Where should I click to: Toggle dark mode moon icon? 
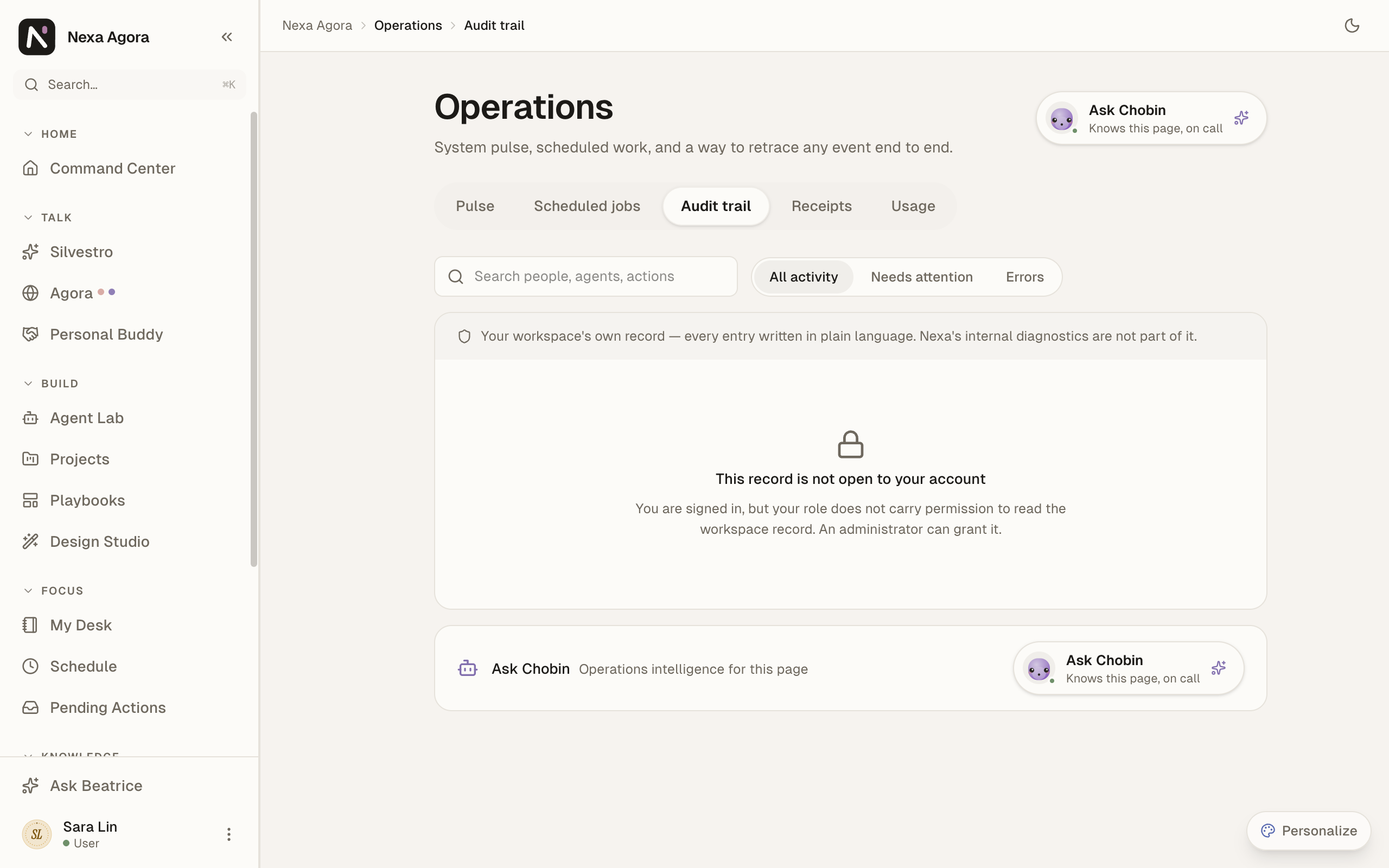pos(1352,25)
